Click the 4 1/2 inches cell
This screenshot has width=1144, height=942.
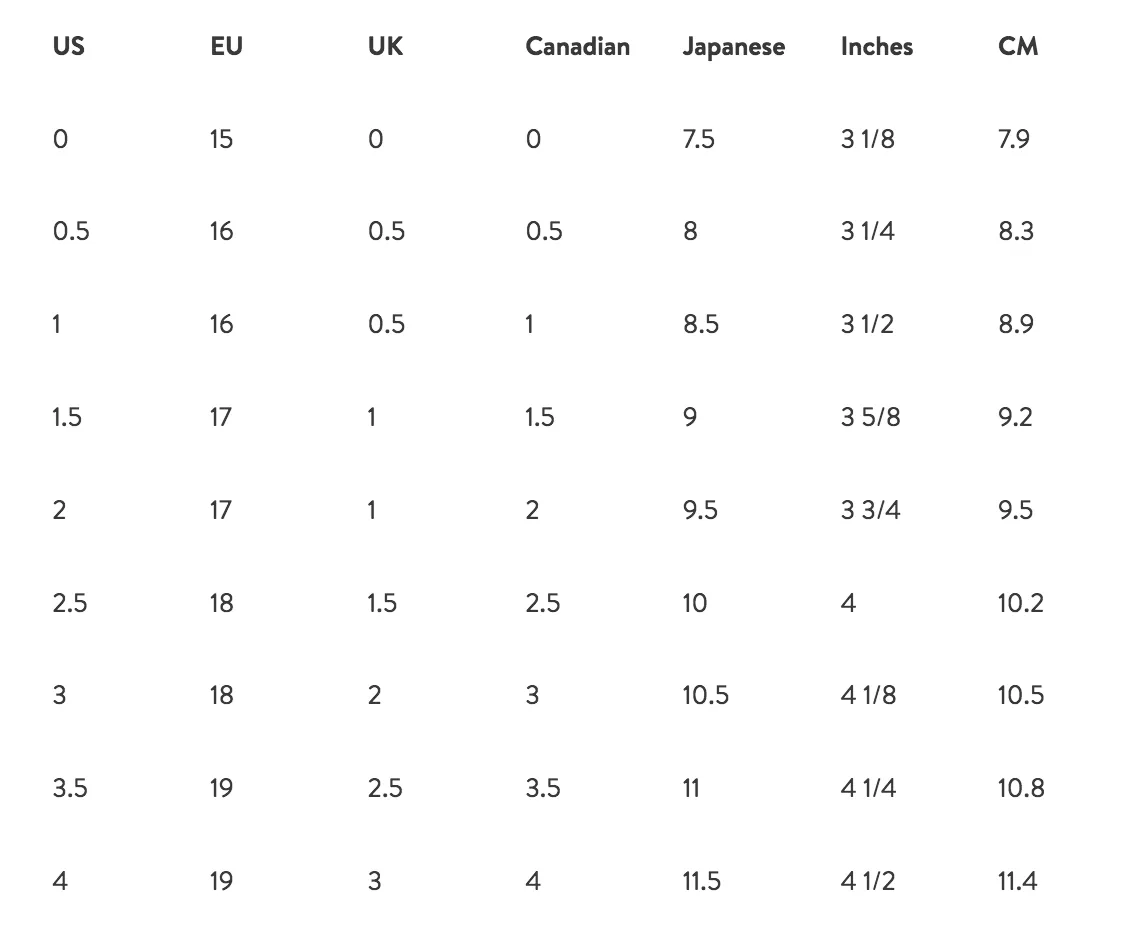(867, 881)
